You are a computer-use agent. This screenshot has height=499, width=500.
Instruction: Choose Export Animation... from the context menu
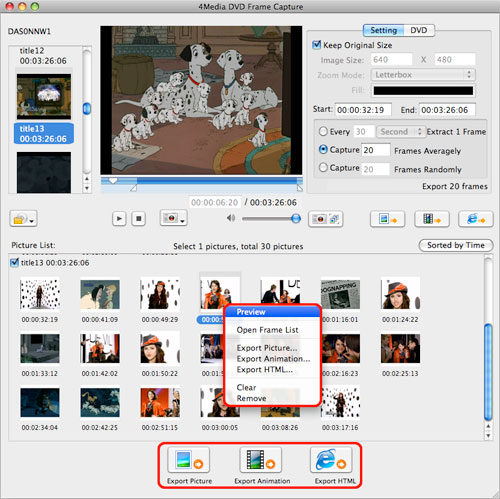coord(272,359)
